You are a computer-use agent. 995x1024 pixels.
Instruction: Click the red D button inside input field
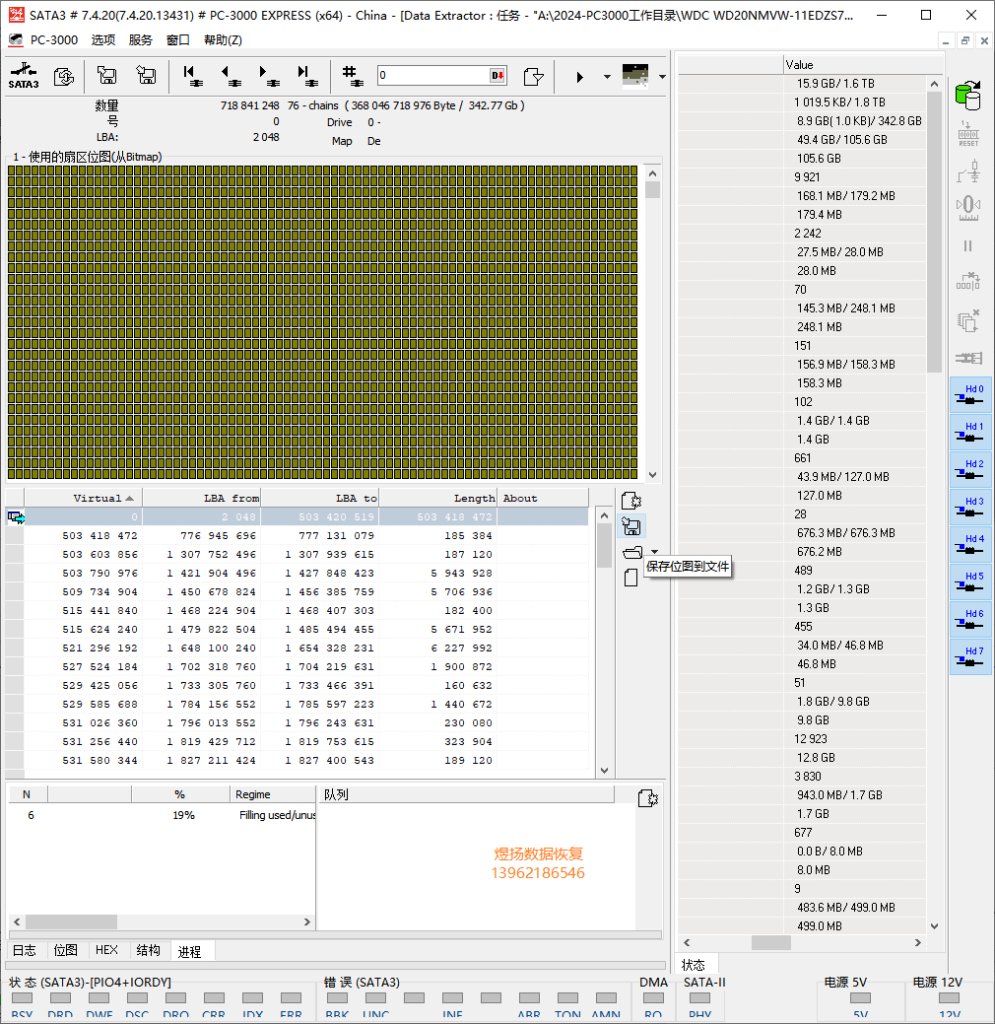(x=498, y=76)
